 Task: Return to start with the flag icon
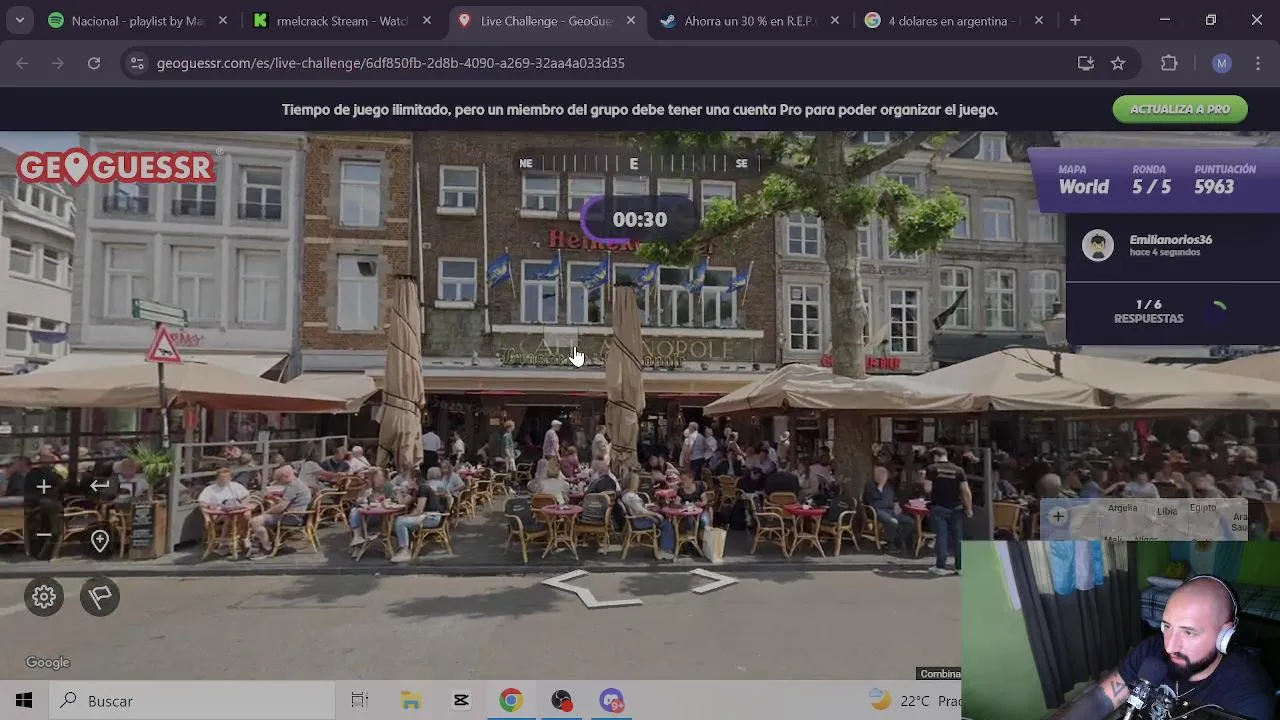click(100, 597)
